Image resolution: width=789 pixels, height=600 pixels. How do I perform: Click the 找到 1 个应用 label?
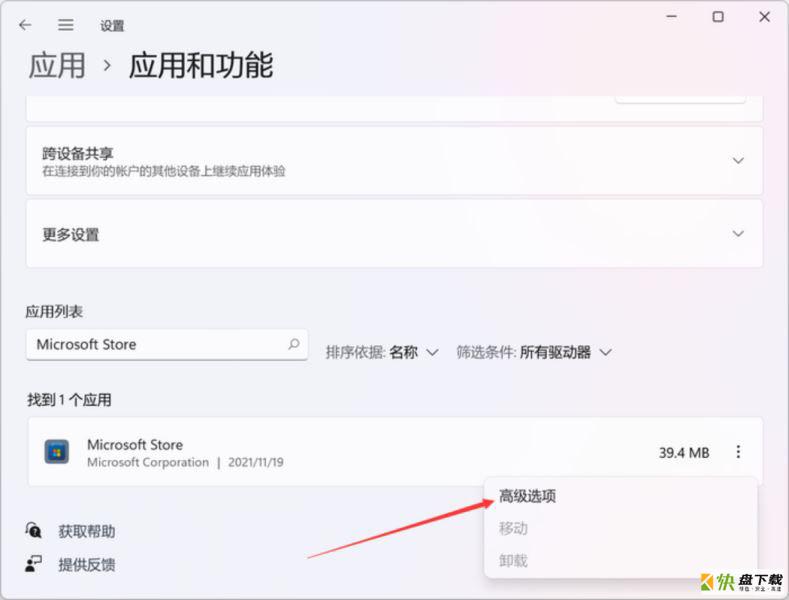69,400
